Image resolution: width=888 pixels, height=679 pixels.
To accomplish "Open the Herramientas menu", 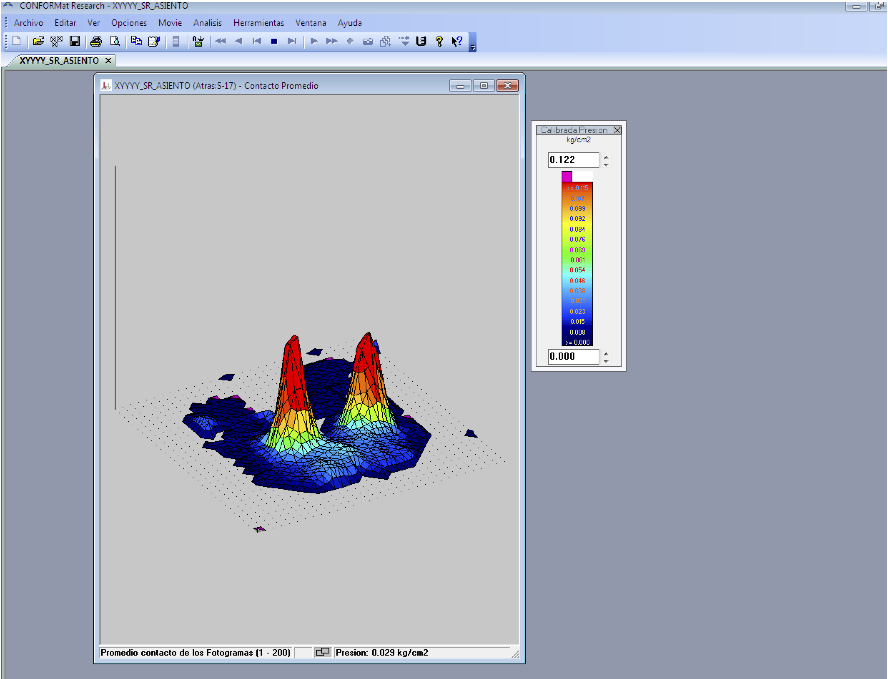I will [258, 22].
